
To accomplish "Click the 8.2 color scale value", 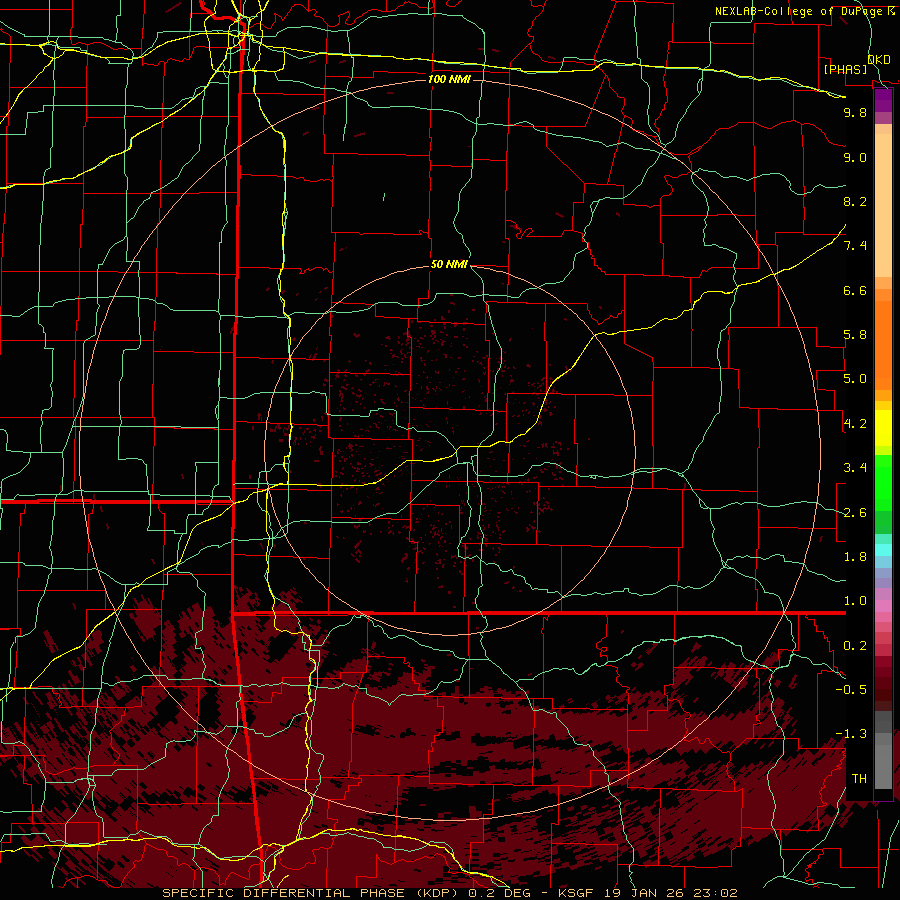I will click(855, 201).
